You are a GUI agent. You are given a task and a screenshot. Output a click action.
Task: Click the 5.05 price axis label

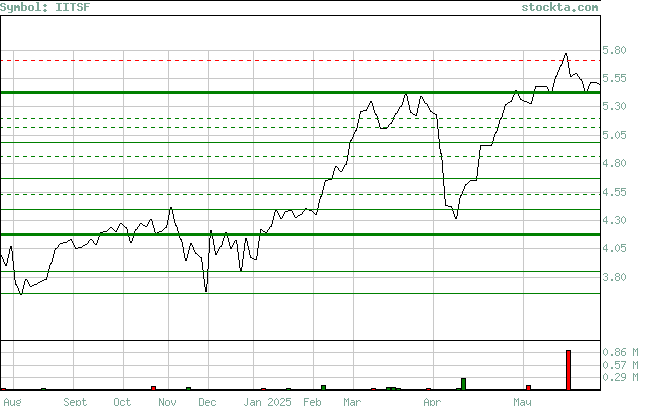point(614,135)
